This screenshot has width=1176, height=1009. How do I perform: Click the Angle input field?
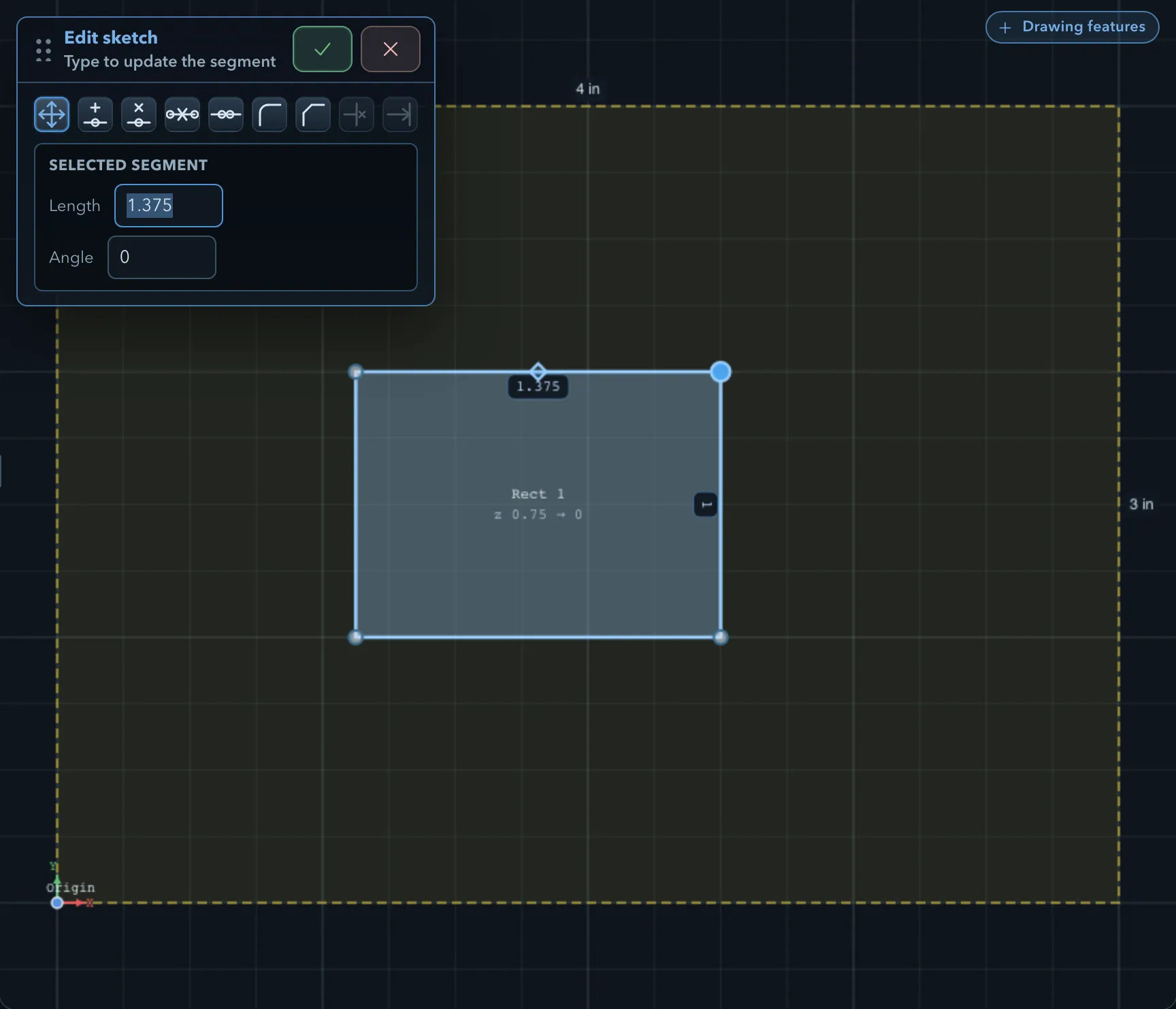[x=162, y=257]
